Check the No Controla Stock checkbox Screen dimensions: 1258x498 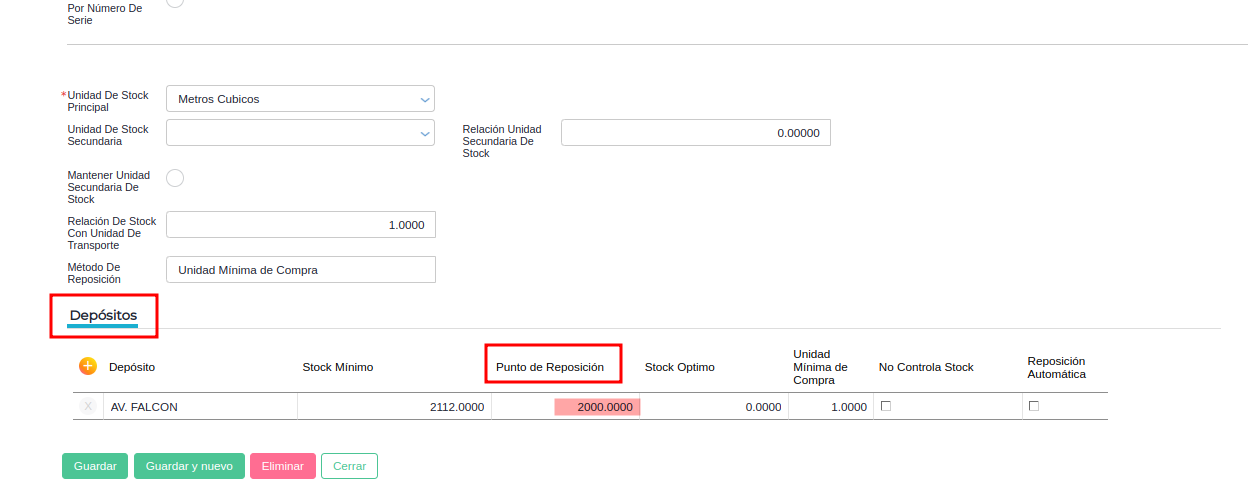pos(885,406)
